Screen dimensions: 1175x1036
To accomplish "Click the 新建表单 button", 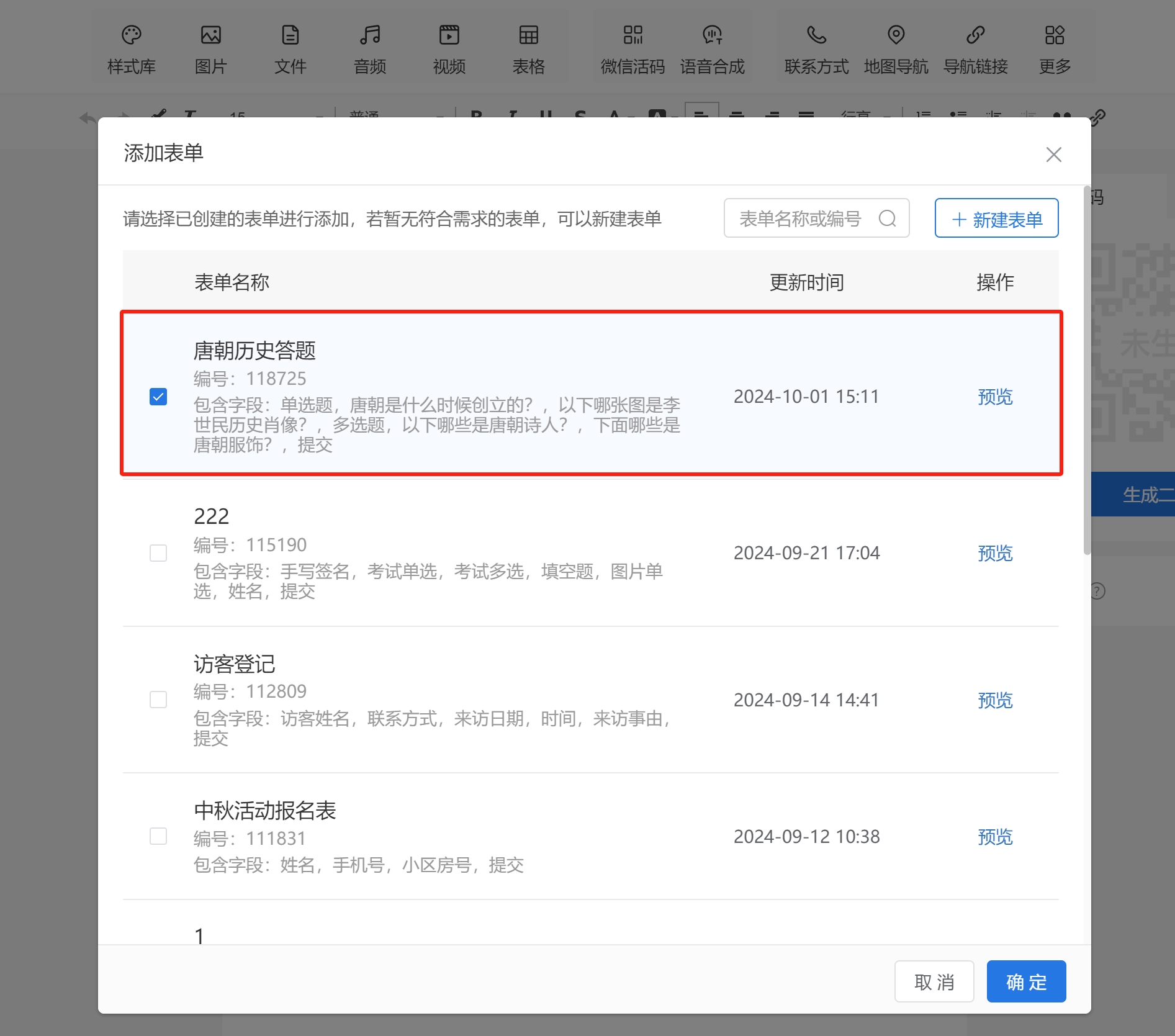I will [x=996, y=218].
